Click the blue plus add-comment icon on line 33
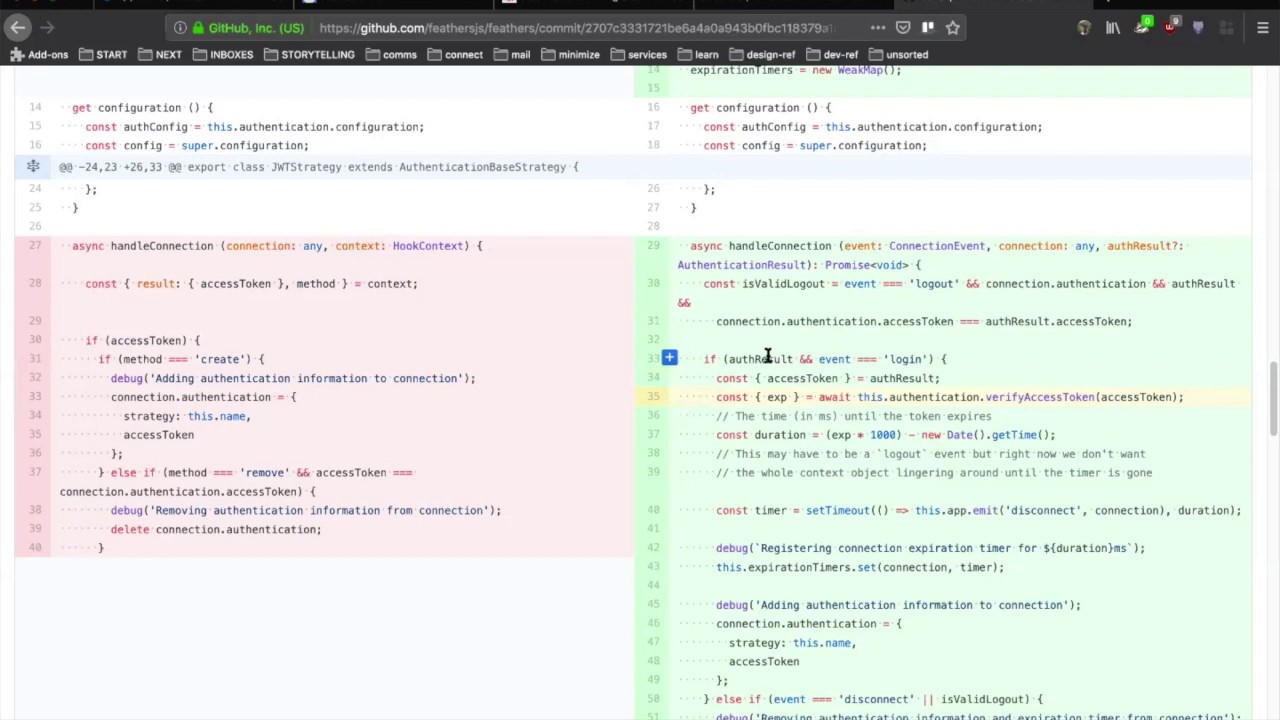The width and height of the screenshot is (1280, 720). [669, 358]
